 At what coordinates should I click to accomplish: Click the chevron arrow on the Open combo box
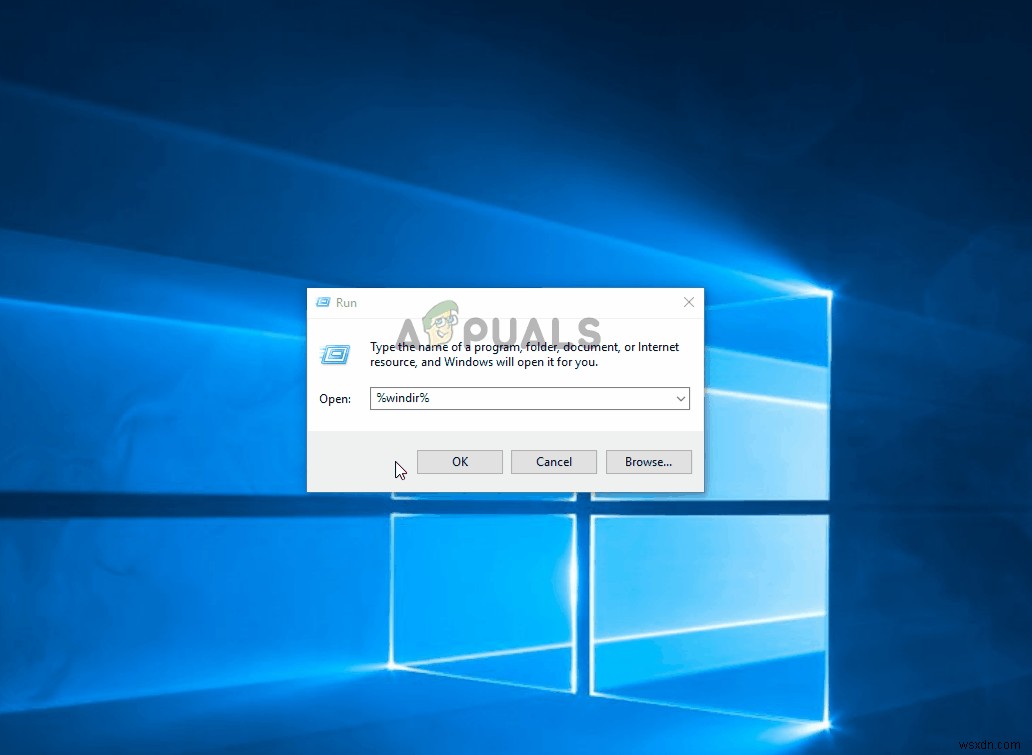pos(680,398)
